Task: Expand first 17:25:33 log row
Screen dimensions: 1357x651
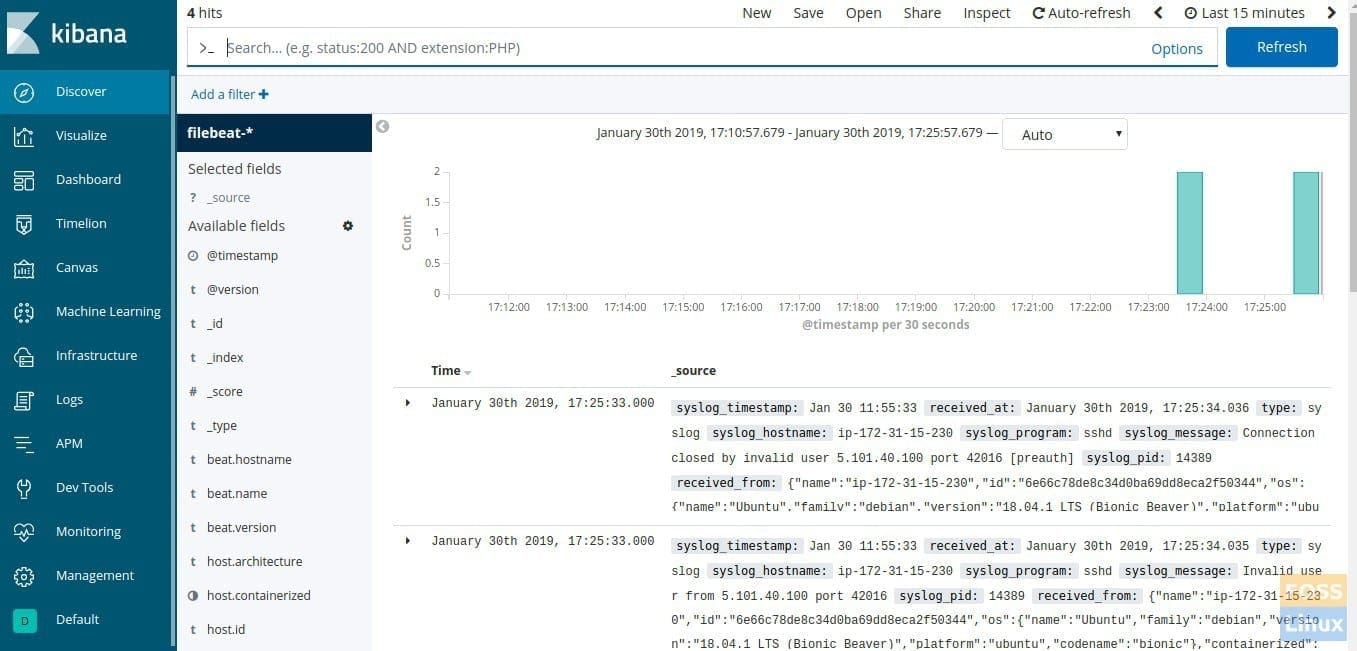Action: click(407, 403)
